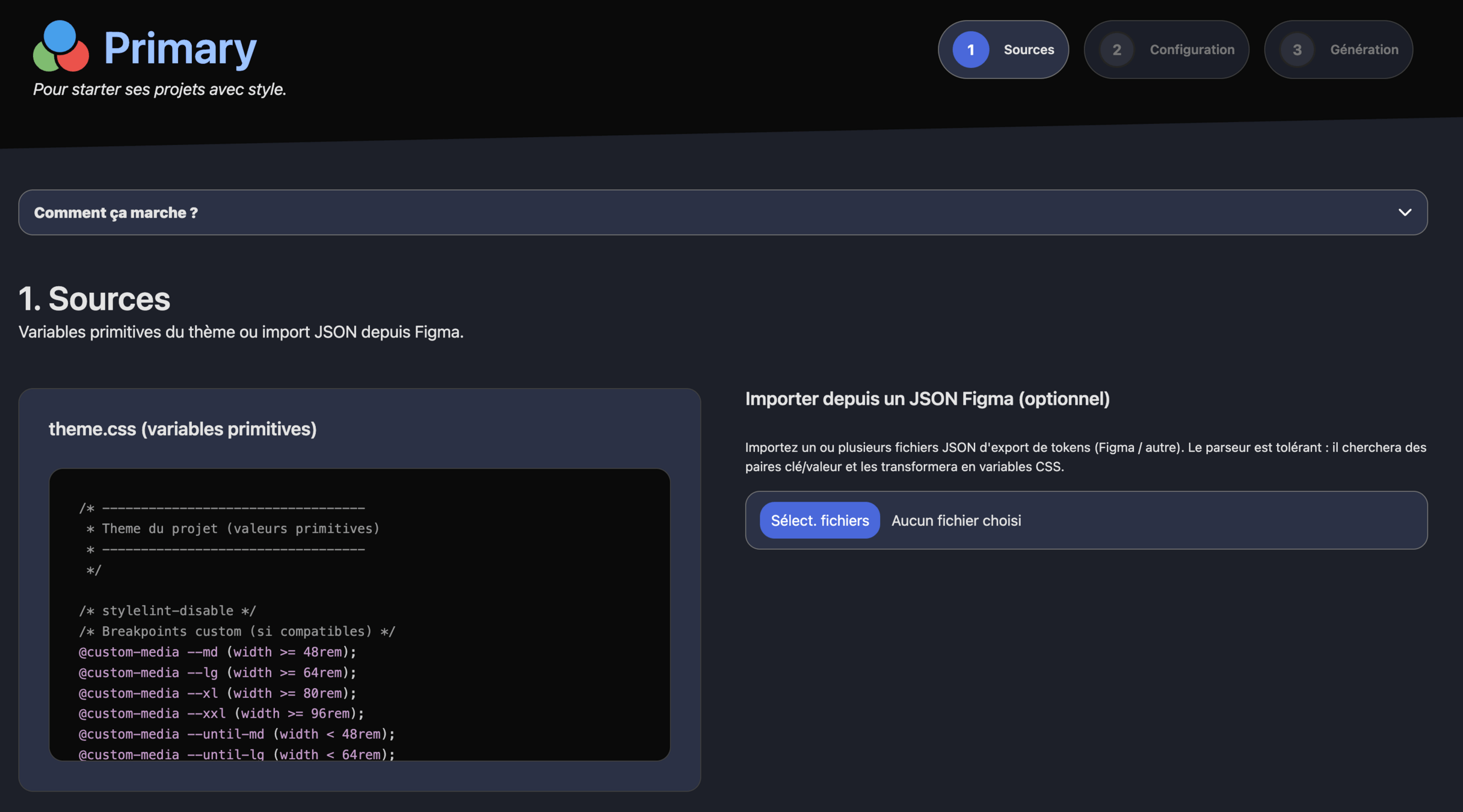1463x812 pixels.
Task: Click the step 2 numbered circle
Action: tap(1116, 49)
